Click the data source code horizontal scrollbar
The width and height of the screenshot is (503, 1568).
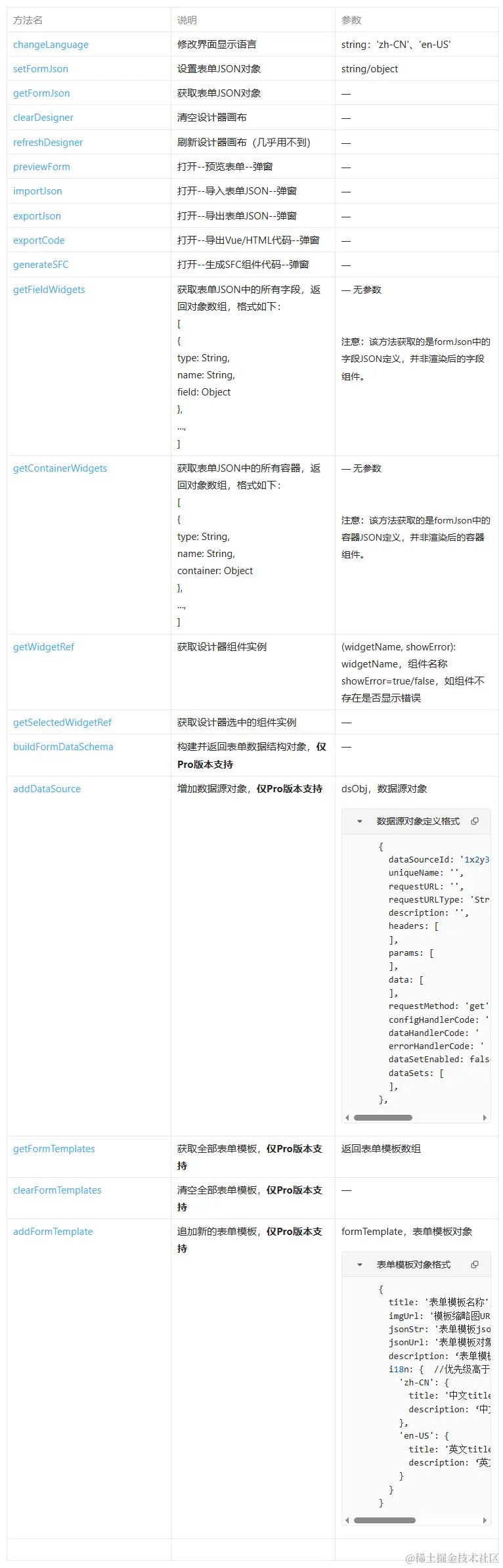[x=383, y=1117]
